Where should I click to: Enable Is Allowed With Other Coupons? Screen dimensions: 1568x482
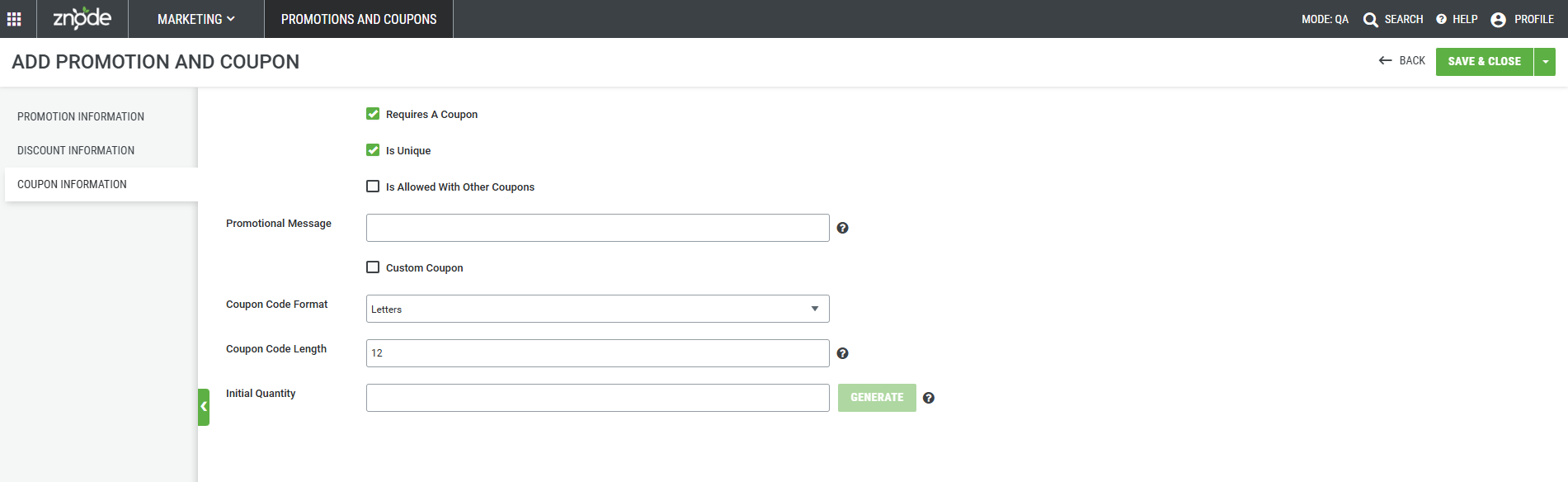click(x=373, y=187)
